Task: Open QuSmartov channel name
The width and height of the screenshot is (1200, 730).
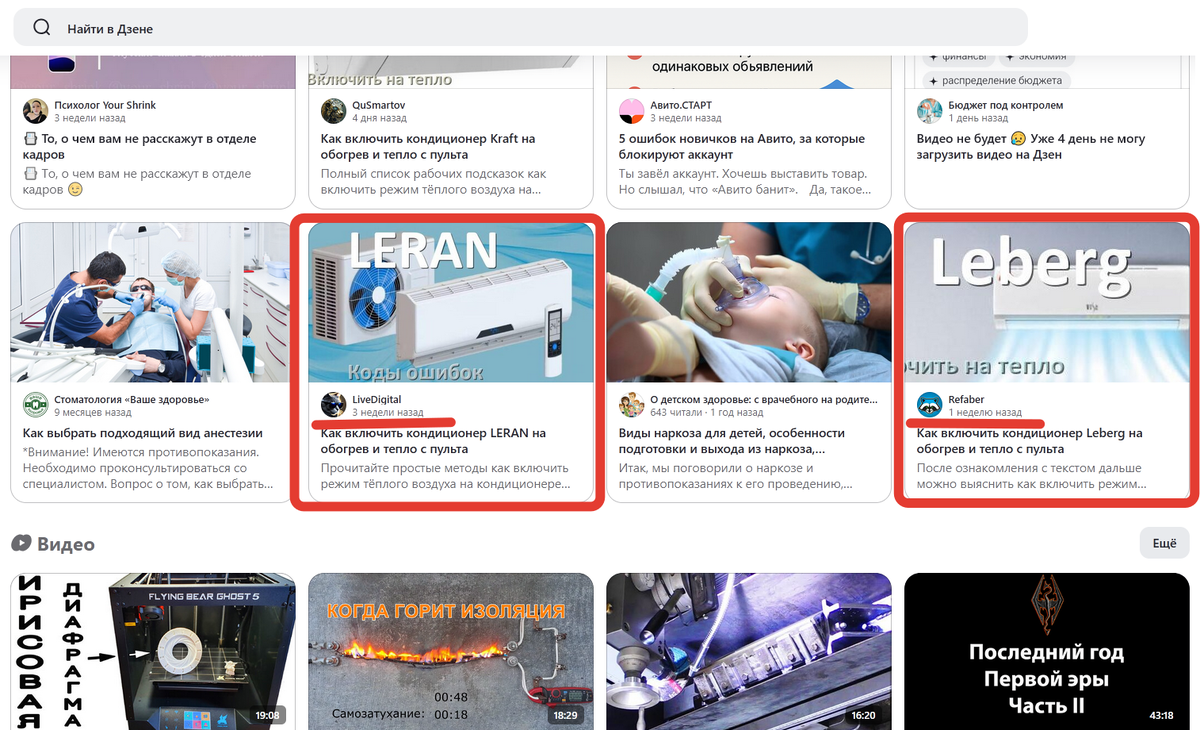Action: pyautogui.click(x=378, y=105)
